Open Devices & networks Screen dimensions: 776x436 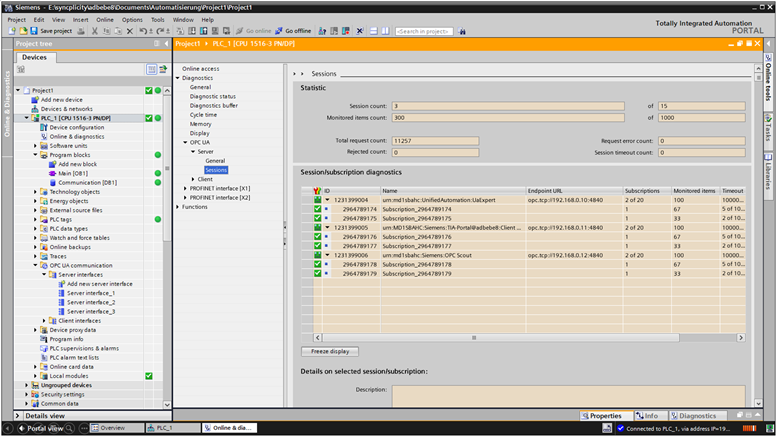[x=66, y=109]
